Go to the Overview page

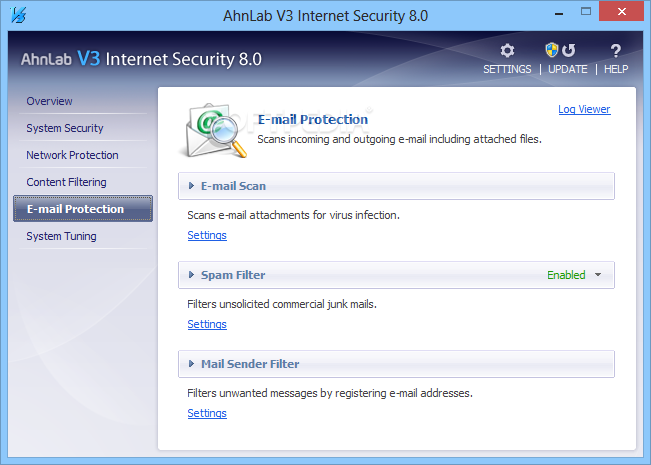[x=49, y=101]
